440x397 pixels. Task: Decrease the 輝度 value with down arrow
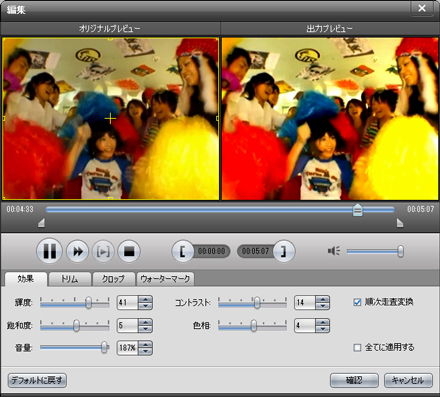click(145, 306)
